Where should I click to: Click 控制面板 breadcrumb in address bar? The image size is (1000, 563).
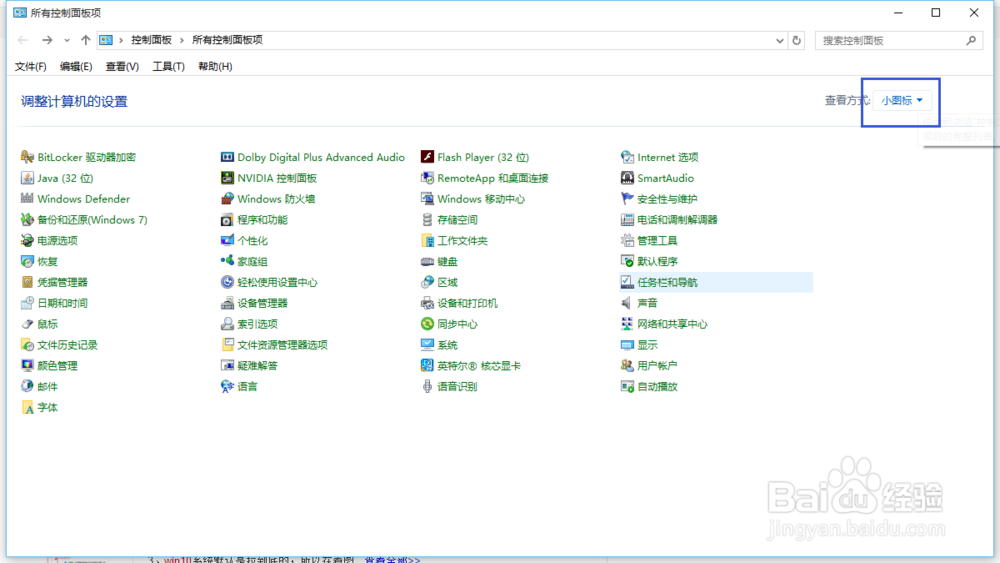152,40
